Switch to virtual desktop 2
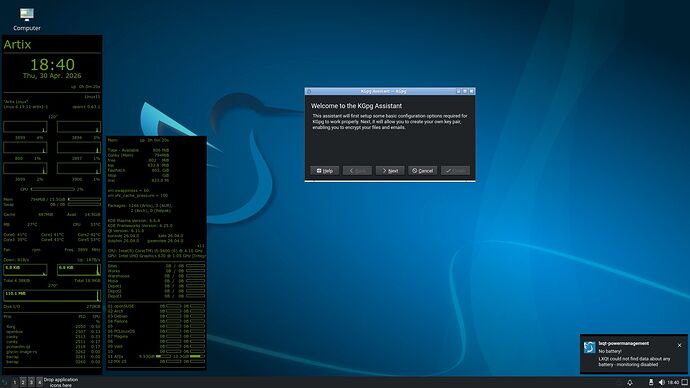 23,382
